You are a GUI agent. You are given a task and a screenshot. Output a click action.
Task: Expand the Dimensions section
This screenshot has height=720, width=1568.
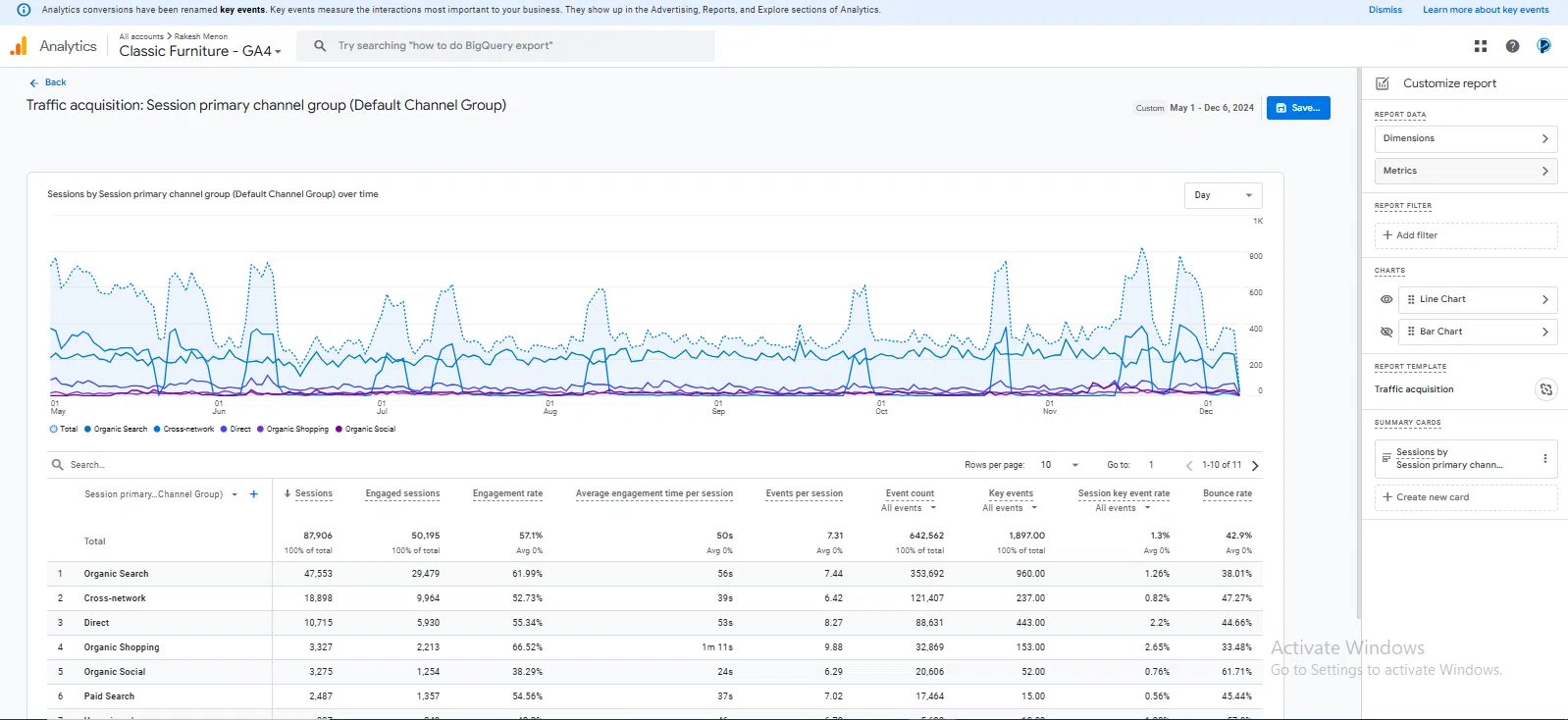[x=1465, y=139]
